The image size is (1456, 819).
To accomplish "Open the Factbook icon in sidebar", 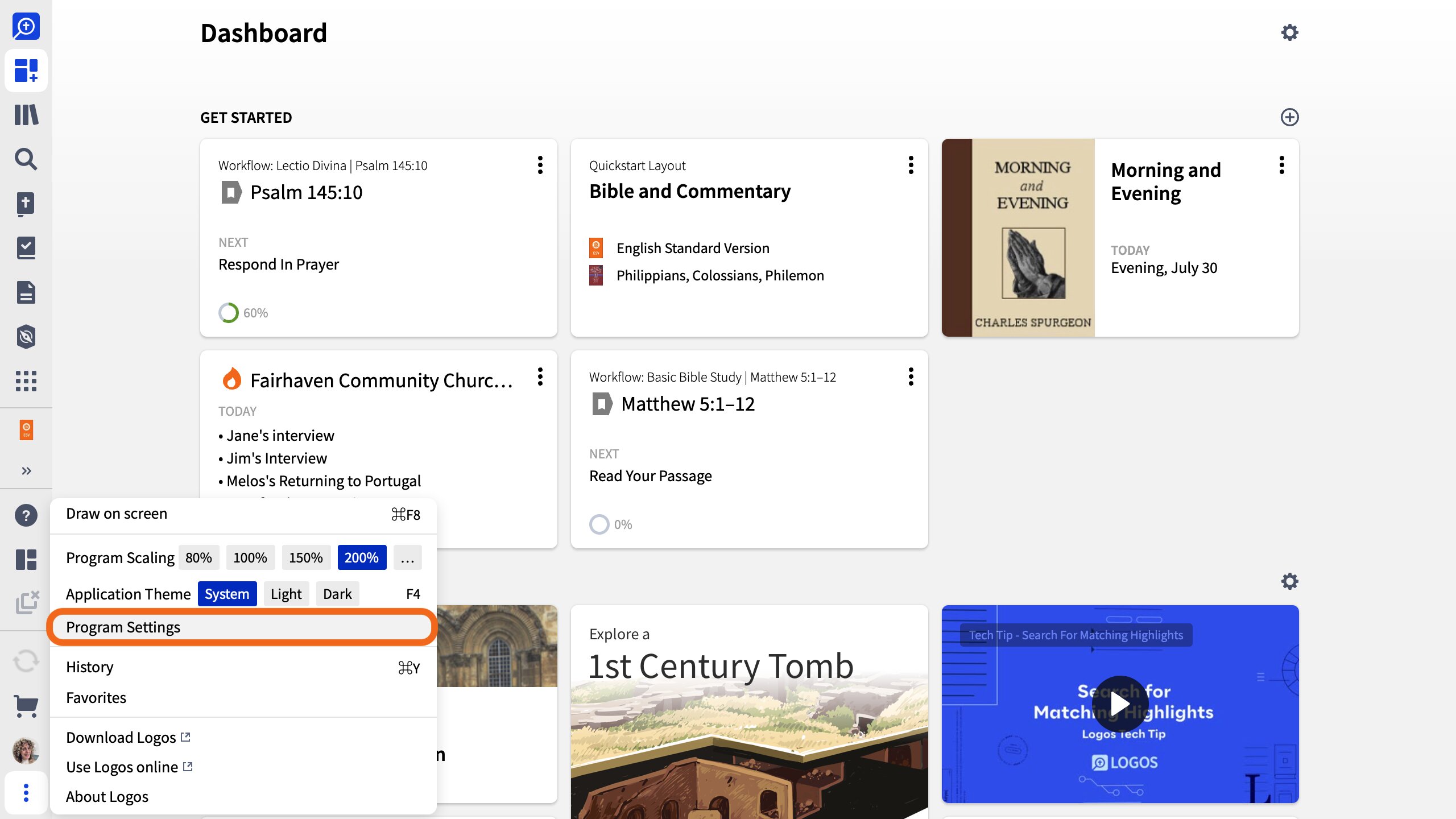I will (x=26, y=204).
